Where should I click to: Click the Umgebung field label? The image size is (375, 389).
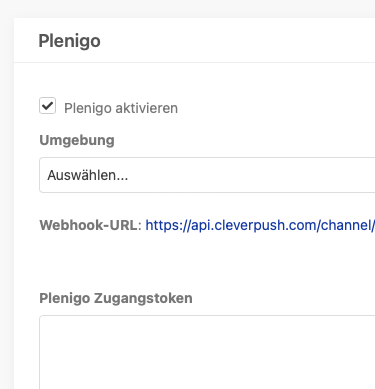tap(77, 140)
